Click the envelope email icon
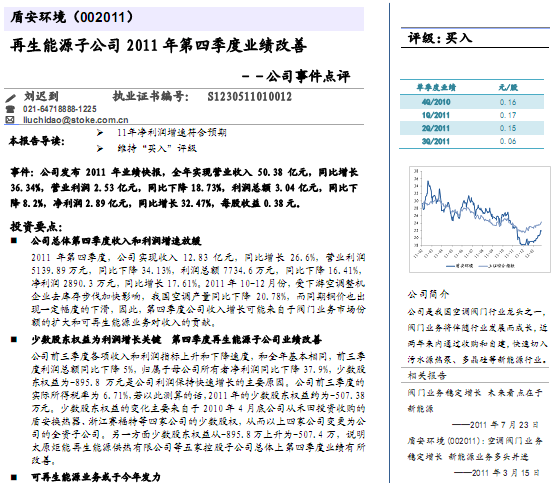Screen dimensions: 552x483 (x=10, y=120)
